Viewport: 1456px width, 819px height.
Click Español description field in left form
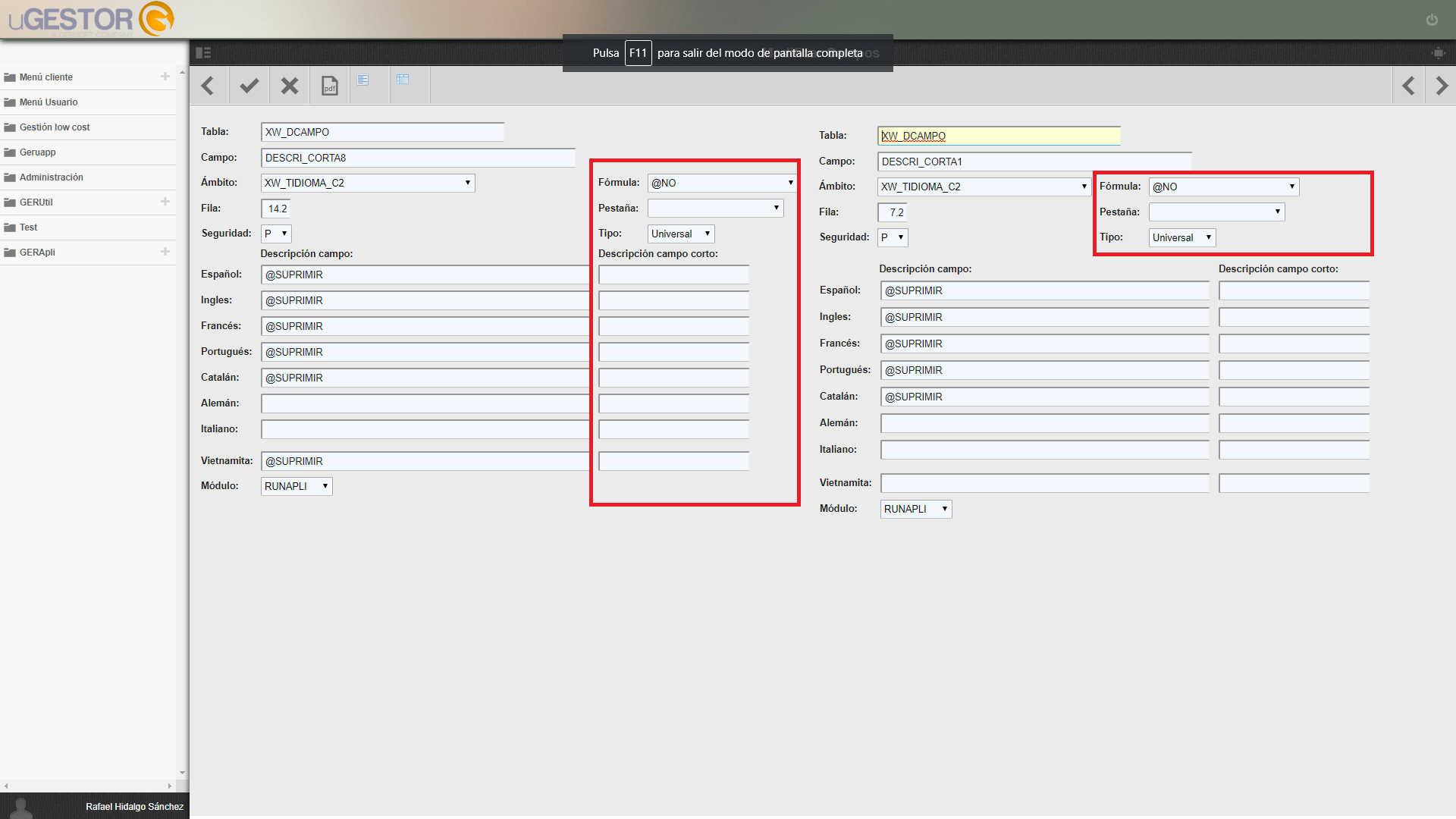(425, 275)
